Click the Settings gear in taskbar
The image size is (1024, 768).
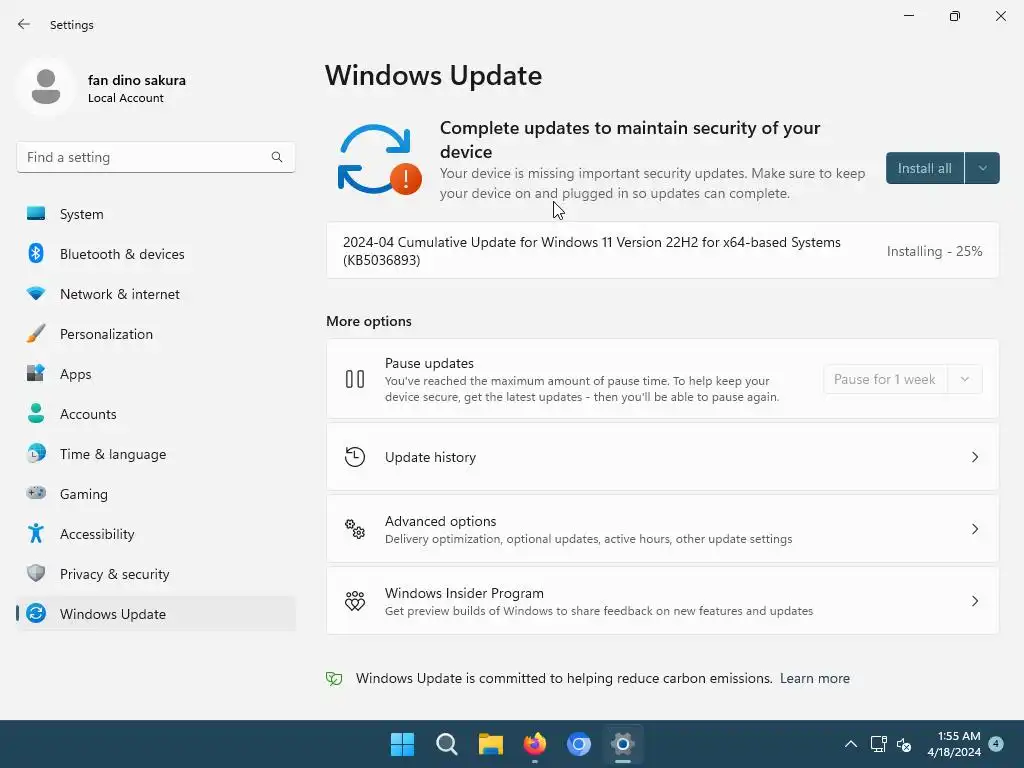coord(622,744)
